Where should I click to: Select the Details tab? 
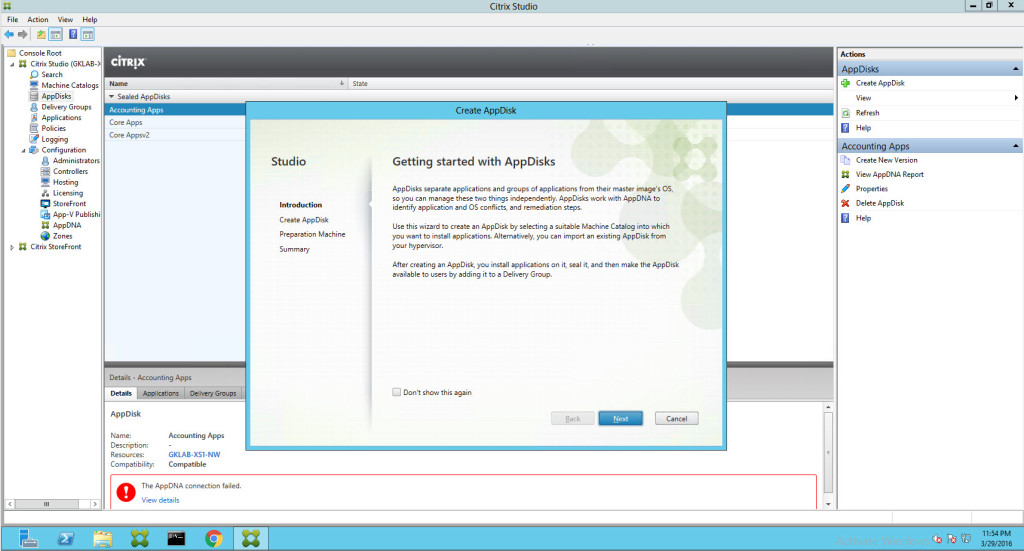pyautogui.click(x=121, y=393)
